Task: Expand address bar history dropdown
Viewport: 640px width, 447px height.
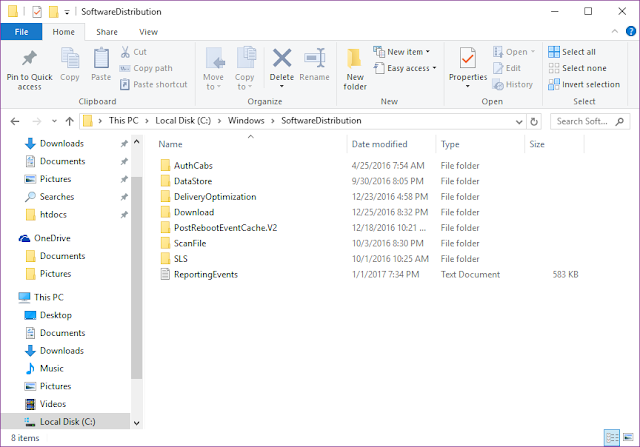Action: [x=519, y=122]
